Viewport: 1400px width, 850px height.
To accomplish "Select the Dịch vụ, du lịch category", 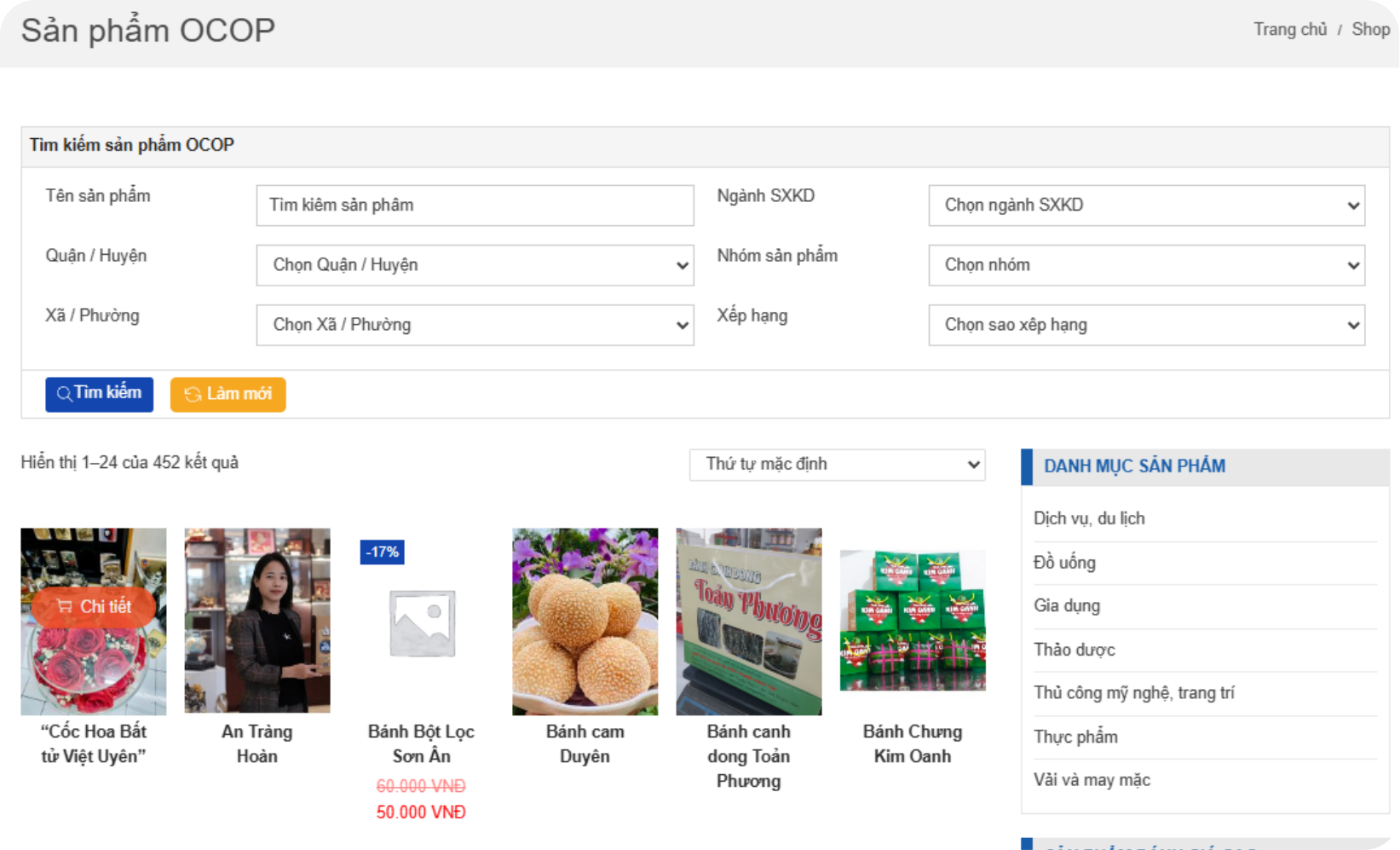I will [x=1089, y=518].
